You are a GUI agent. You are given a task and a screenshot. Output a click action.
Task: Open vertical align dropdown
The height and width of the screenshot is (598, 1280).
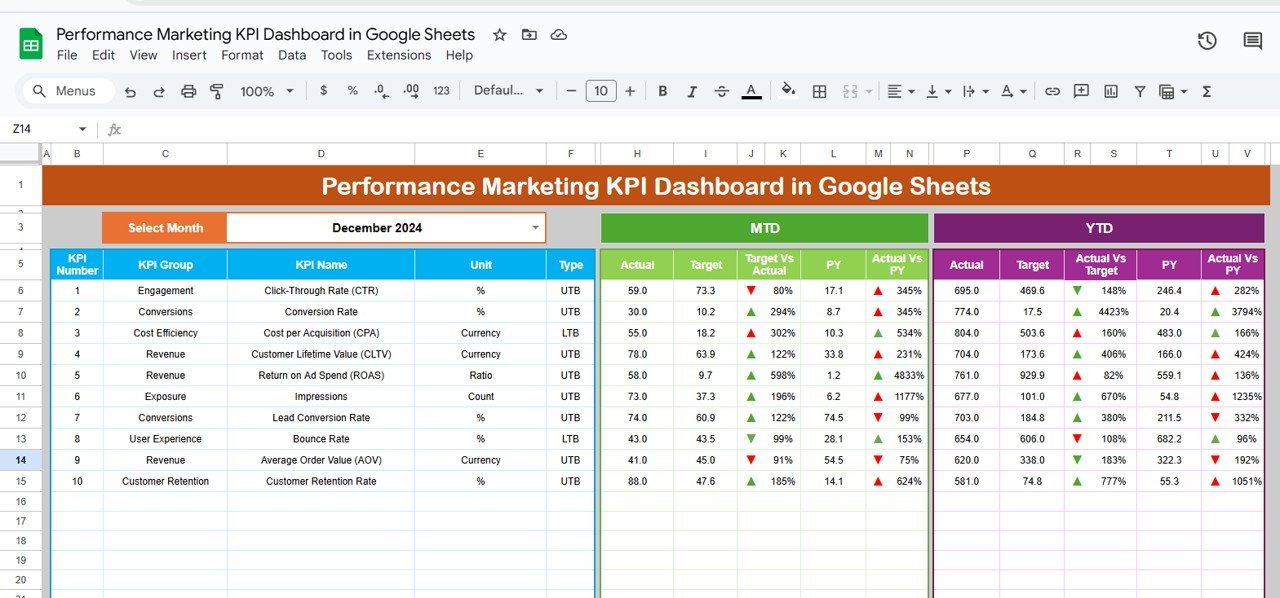coord(938,91)
